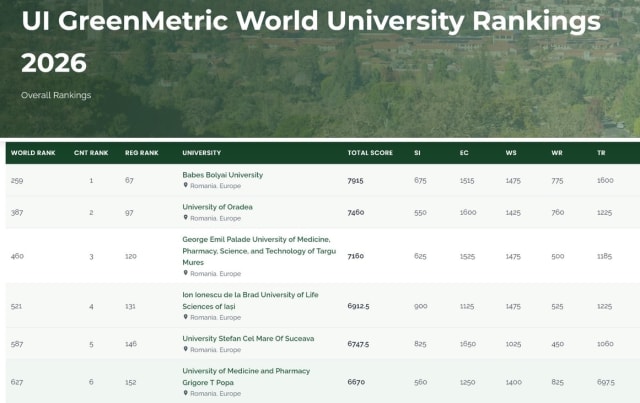Click WR value 775 in Babes Bolyai row
The image size is (640, 403).
(557, 180)
